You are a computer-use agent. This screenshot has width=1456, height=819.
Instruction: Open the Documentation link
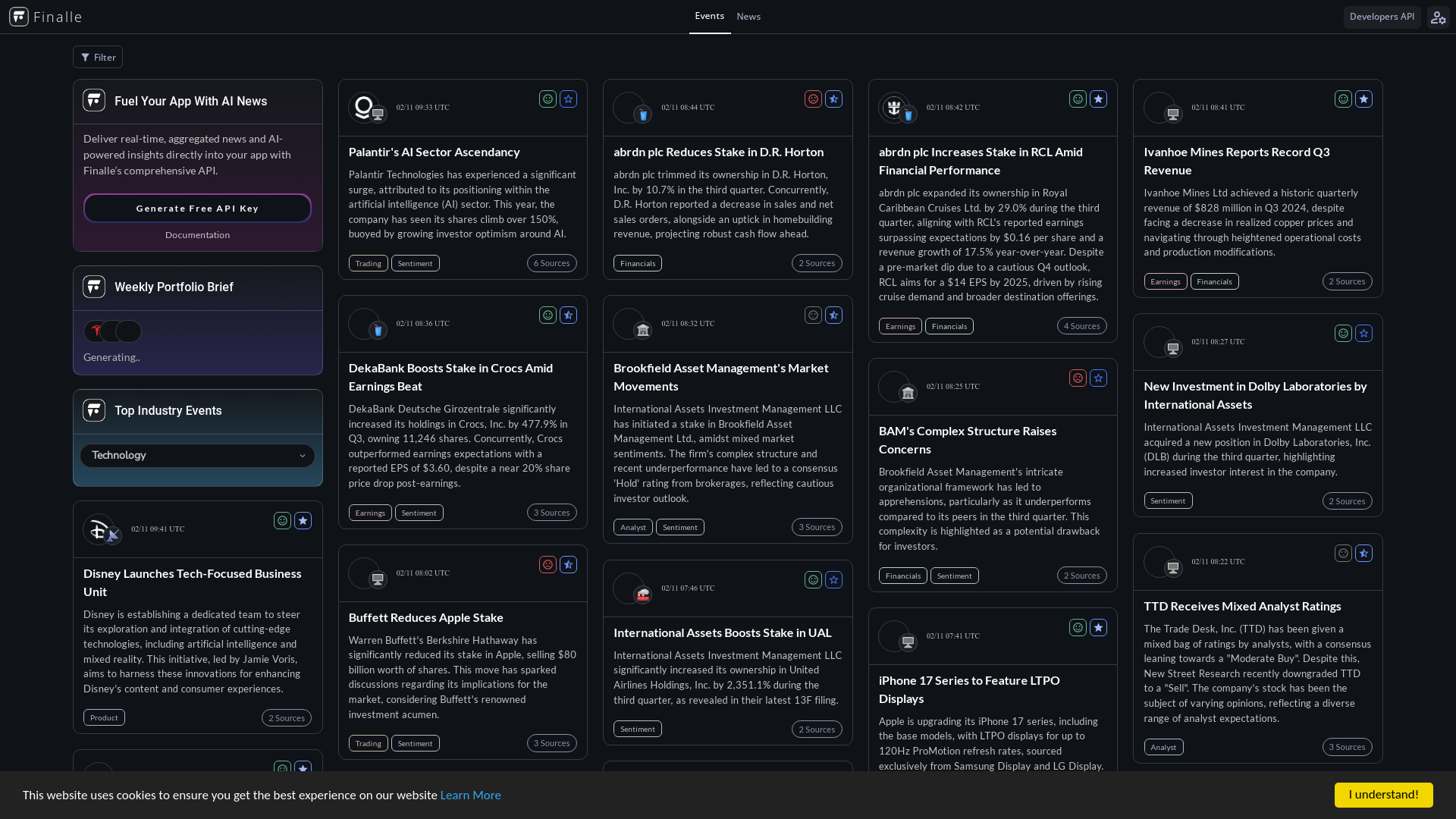197,234
